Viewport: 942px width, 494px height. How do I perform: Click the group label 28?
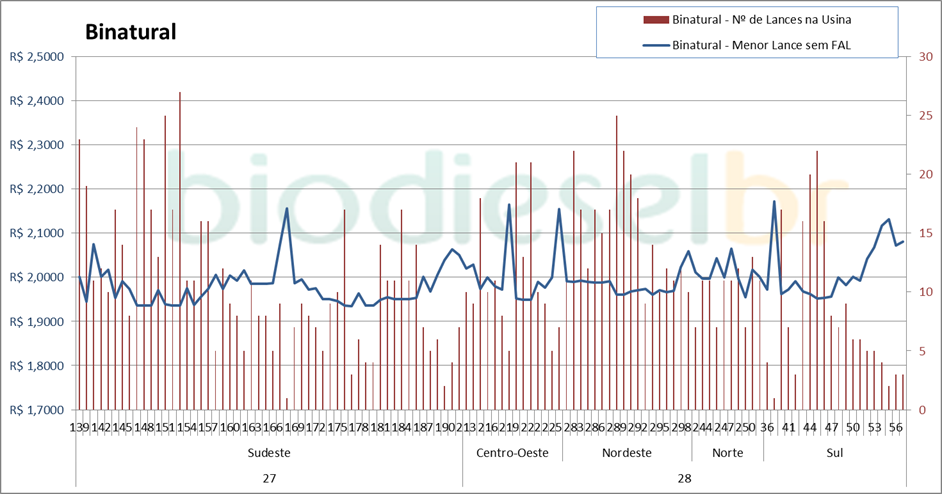coord(684,478)
